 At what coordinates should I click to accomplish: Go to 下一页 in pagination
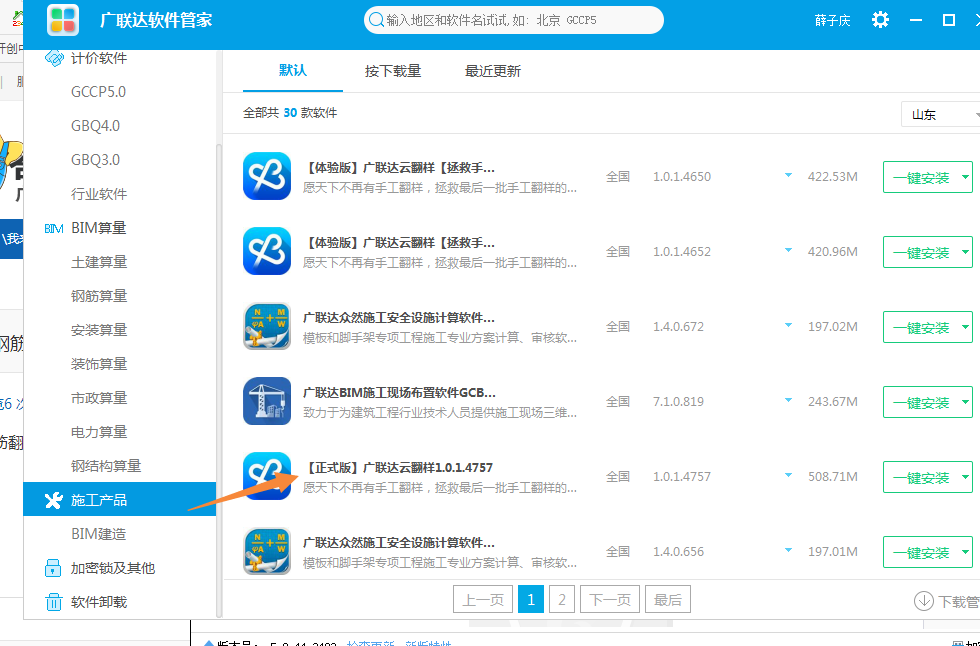610,600
